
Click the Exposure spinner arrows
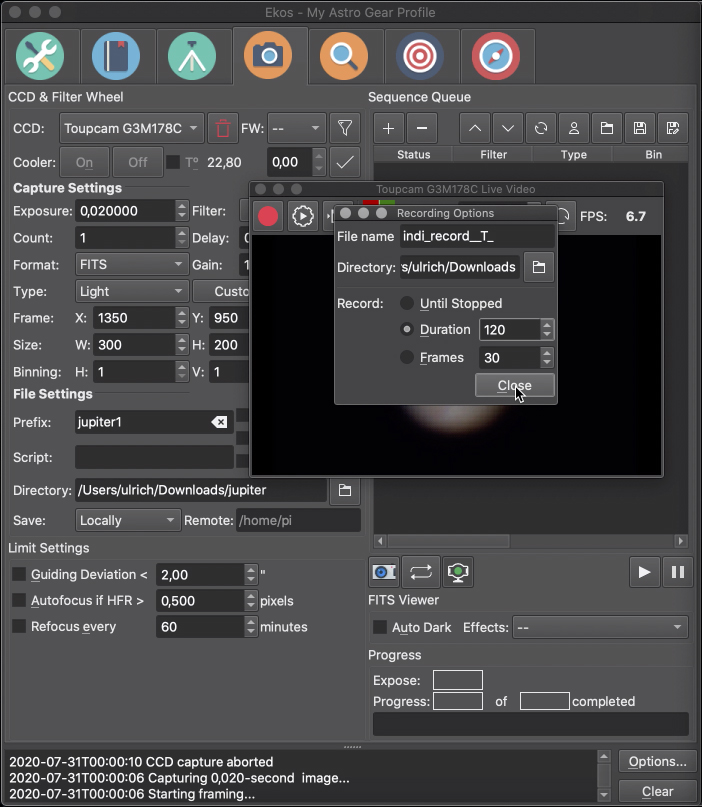click(x=182, y=211)
